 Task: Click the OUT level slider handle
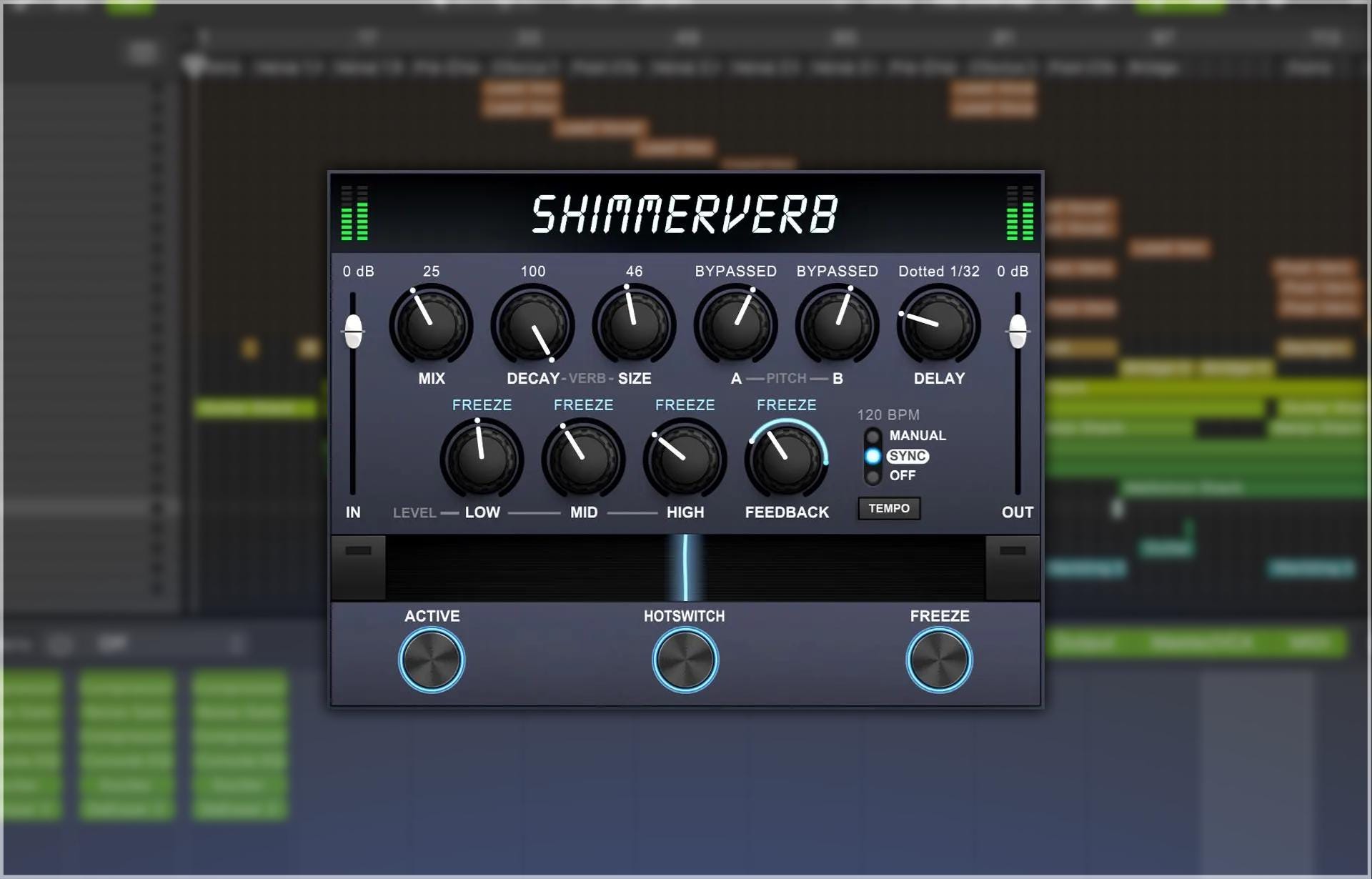coord(1018,331)
